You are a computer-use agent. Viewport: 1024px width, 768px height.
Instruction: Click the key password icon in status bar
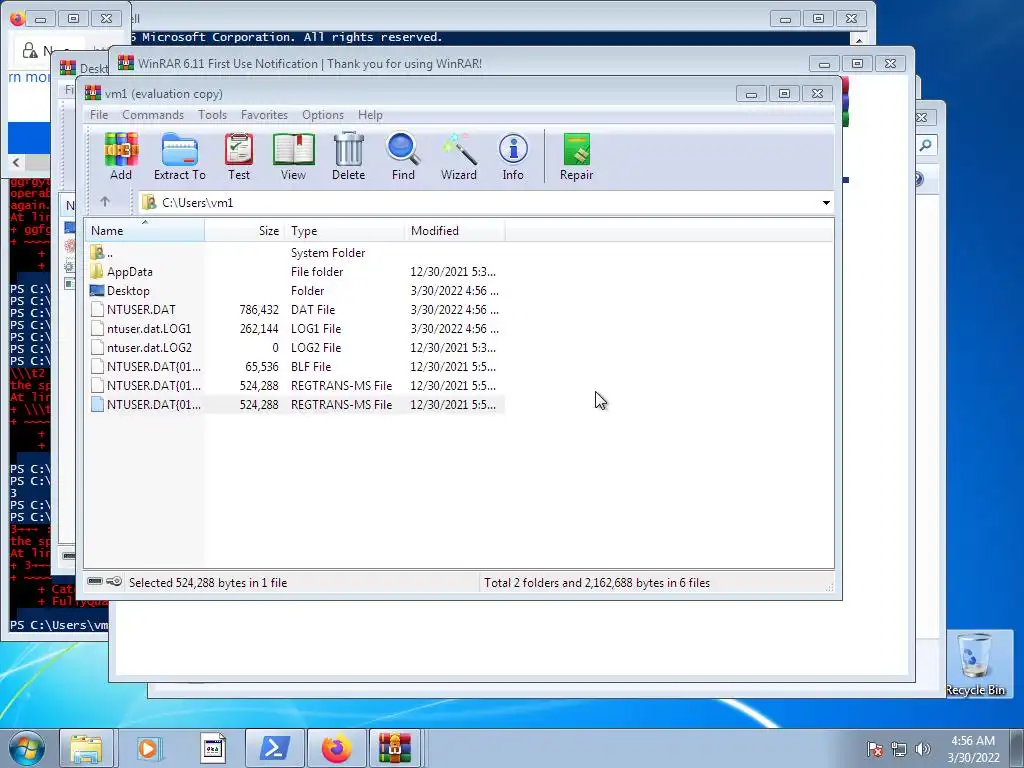(114, 581)
